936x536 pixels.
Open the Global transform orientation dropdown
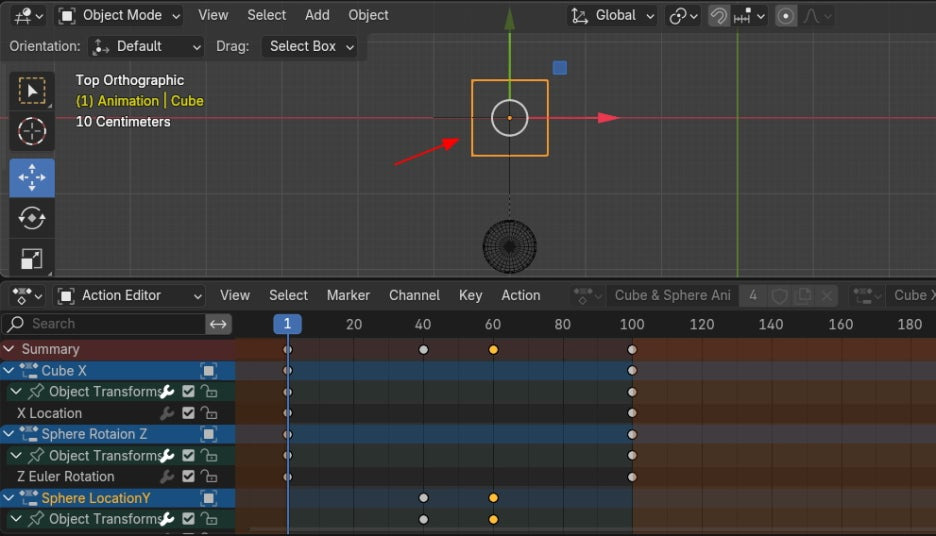tap(612, 16)
